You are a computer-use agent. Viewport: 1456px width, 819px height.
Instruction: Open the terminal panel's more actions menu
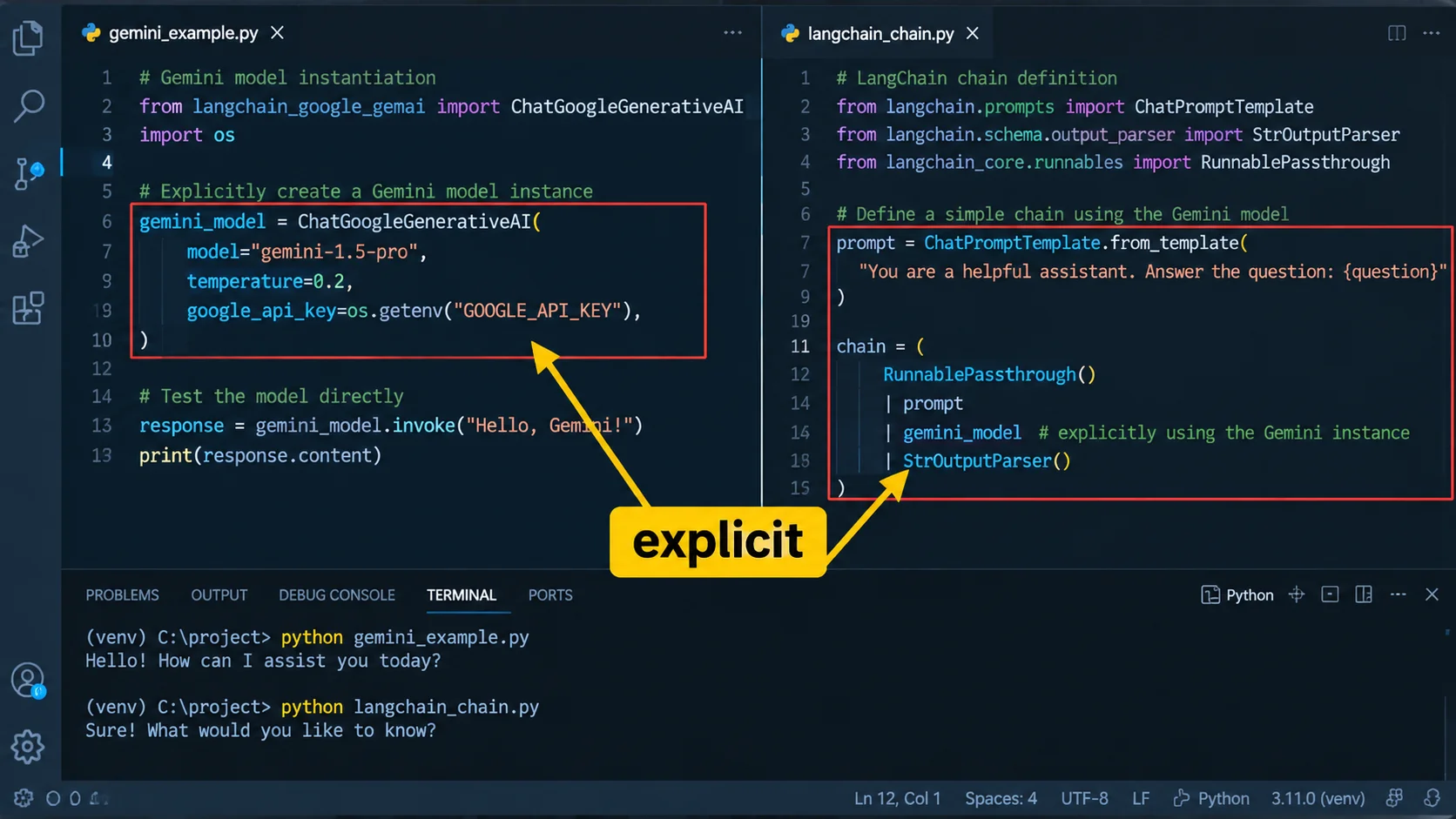click(x=1399, y=594)
